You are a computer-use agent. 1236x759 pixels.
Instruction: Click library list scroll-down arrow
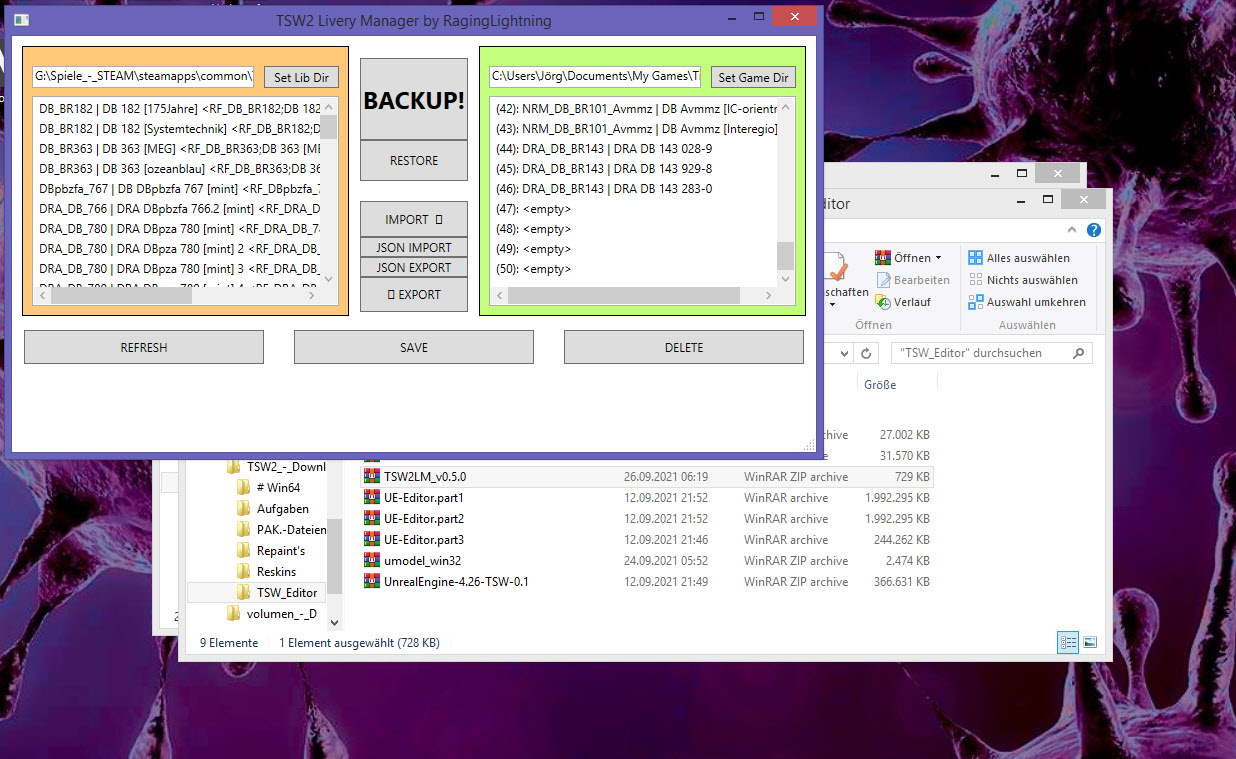coord(328,279)
